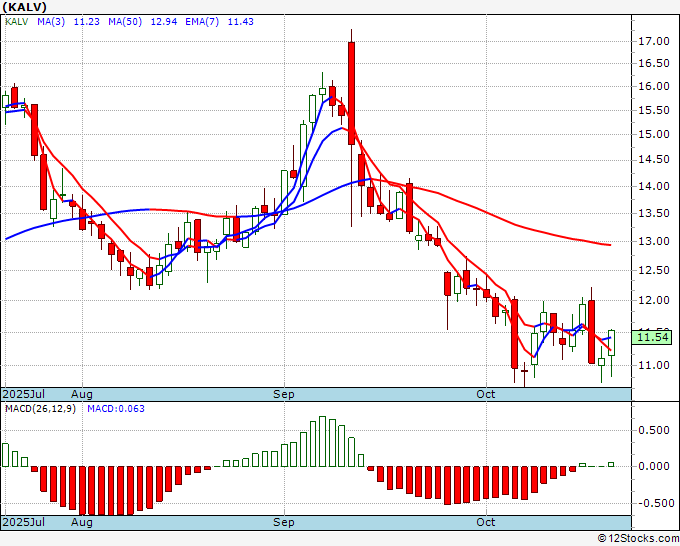The width and height of the screenshot is (680, 546).
Task: Click the MACD:0.063 value readout
Action: click(x=116, y=409)
